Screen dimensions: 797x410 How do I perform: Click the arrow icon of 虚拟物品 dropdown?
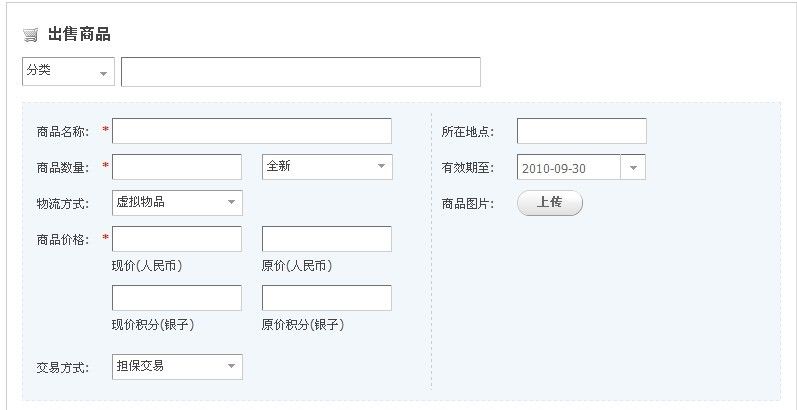[231, 202]
